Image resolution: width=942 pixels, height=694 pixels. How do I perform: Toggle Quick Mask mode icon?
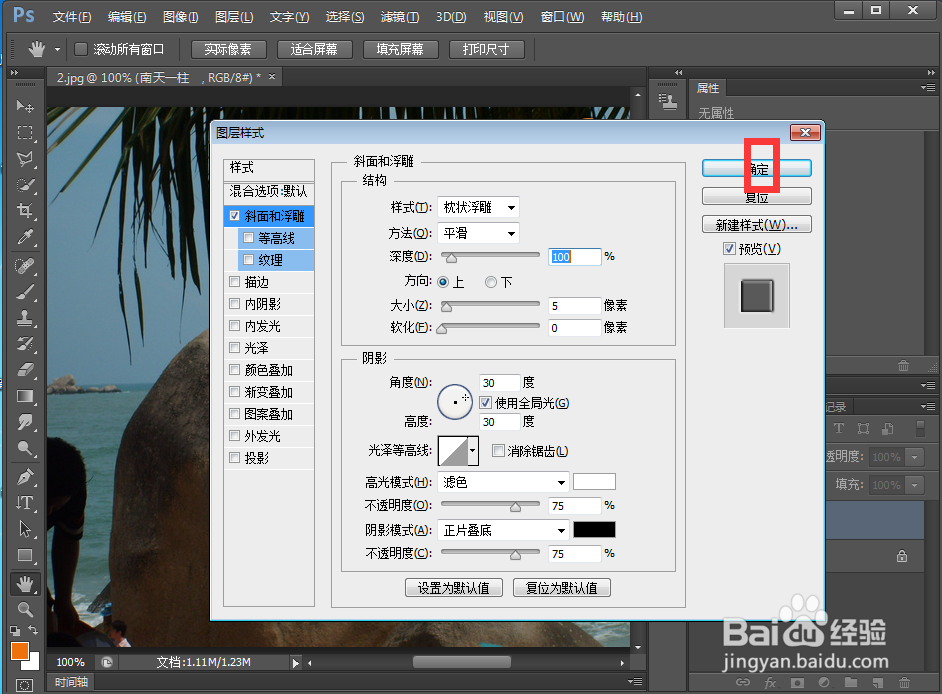tap(25, 685)
